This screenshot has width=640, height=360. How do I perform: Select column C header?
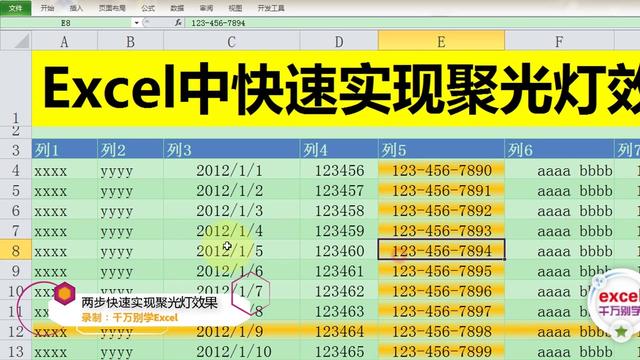pos(231,41)
